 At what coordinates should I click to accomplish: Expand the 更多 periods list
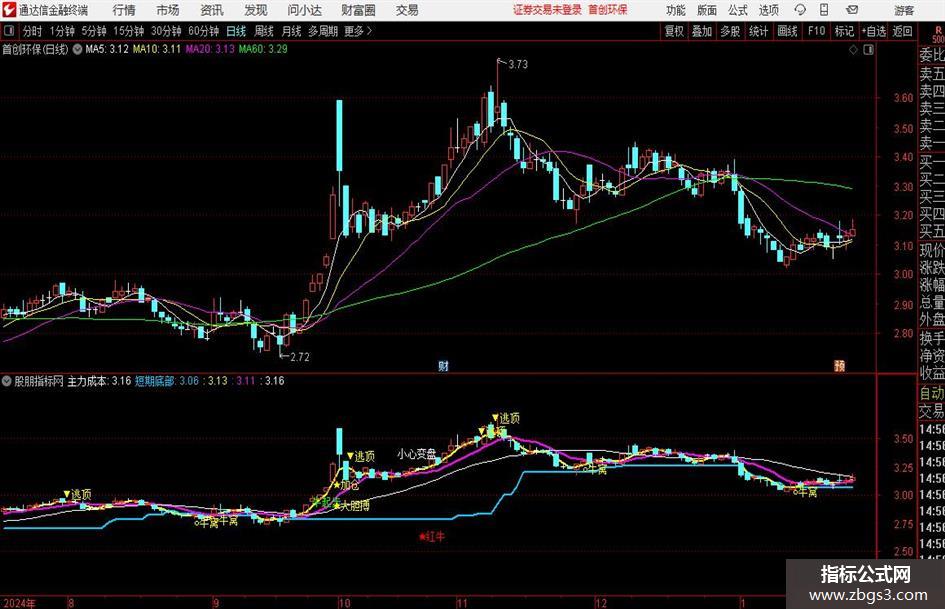[x=358, y=31]
